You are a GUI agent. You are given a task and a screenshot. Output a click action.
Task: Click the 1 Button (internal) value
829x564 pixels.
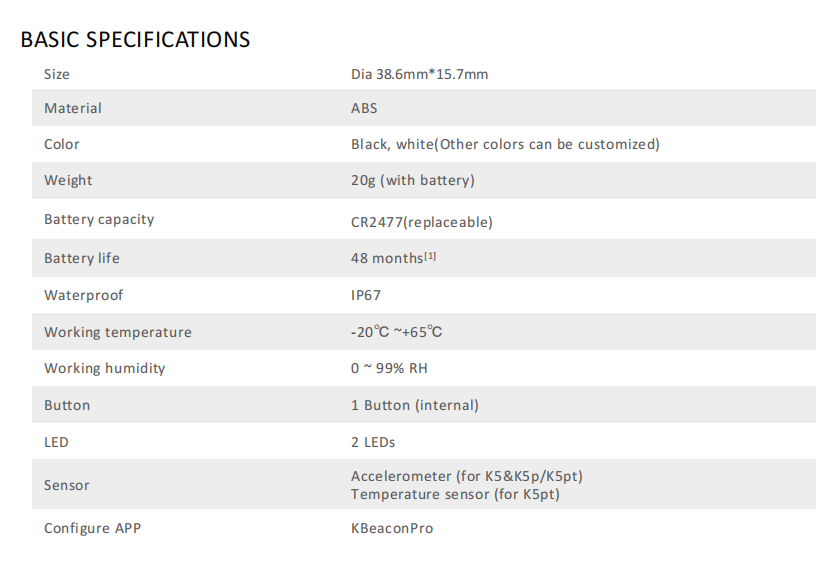click(x=414, y=405)
